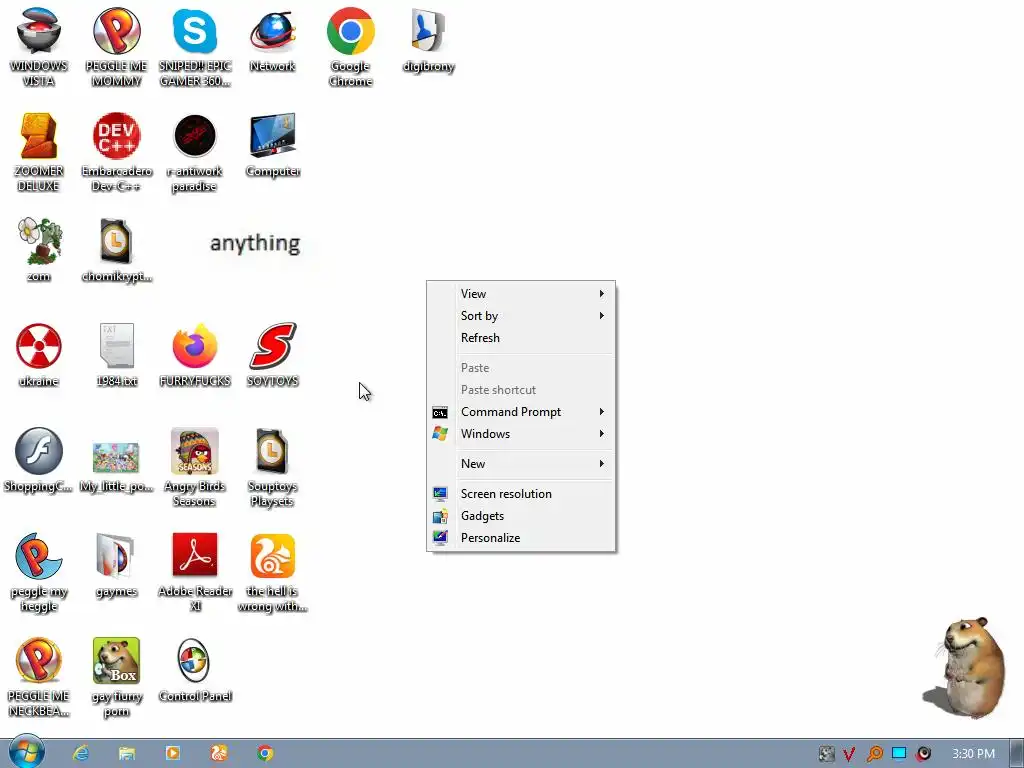Click the arrow next to Sort by
The height and width of the screenshot is (768, 1024).
click(601, 316)
